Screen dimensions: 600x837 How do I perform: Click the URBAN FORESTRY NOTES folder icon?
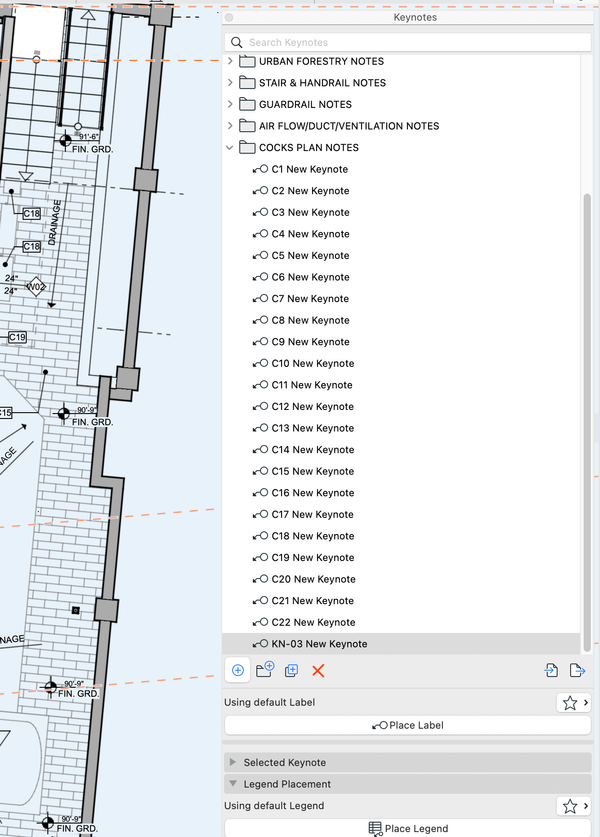(x=247, y=61)
